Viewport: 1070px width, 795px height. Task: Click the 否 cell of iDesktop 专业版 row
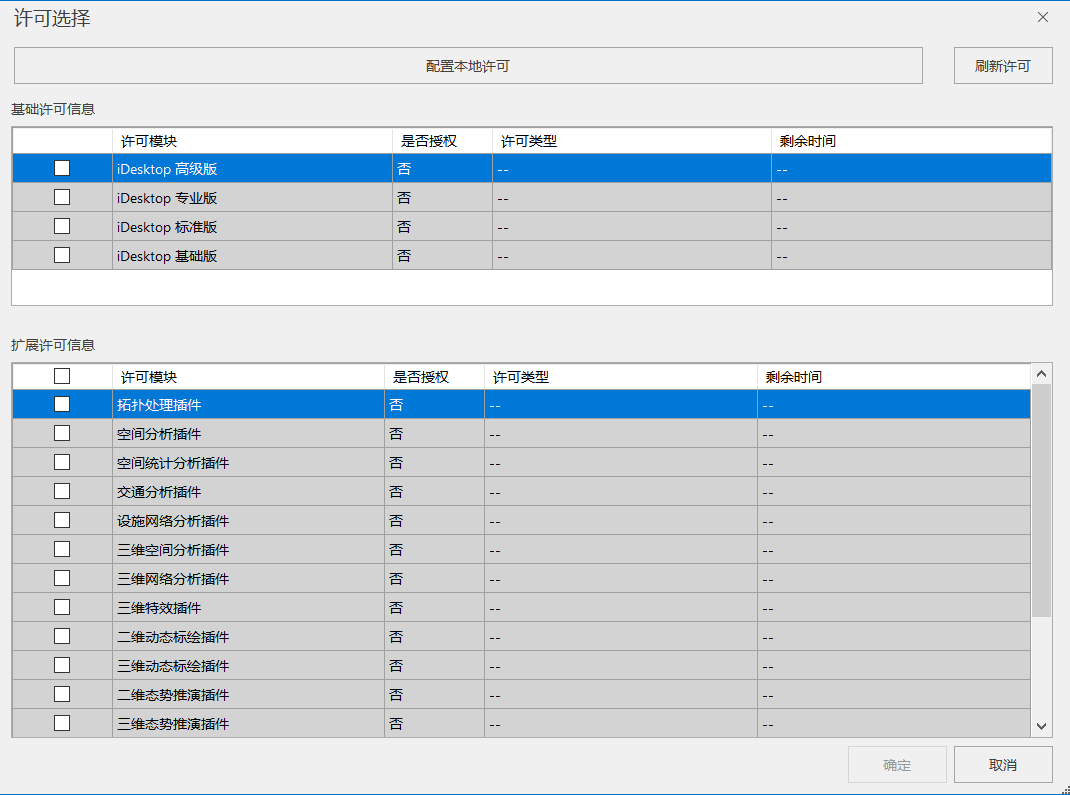pyautogui.click(x=442, y=198)
